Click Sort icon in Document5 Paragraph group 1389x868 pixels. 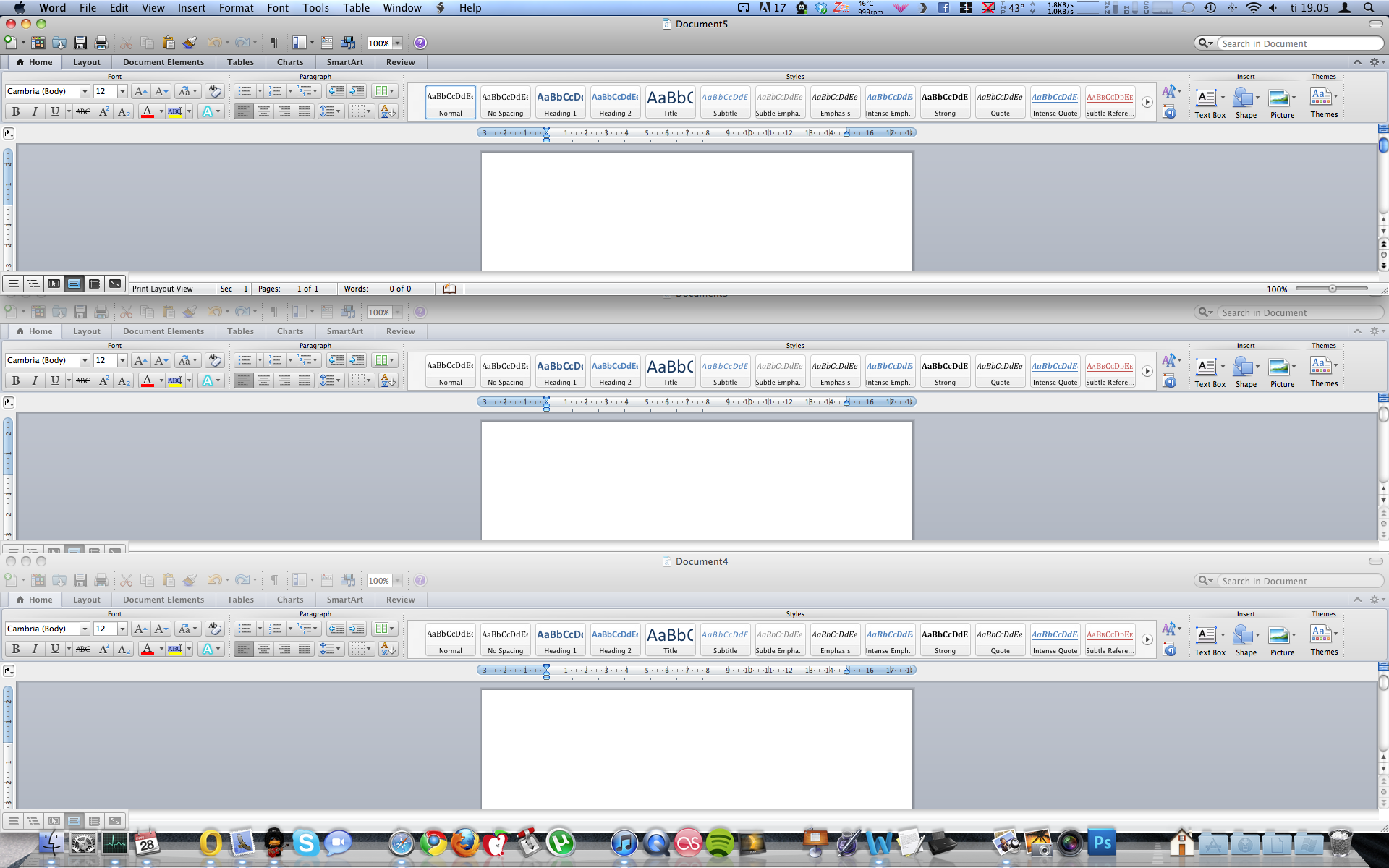pyautogui.click(x=388, y=111)
